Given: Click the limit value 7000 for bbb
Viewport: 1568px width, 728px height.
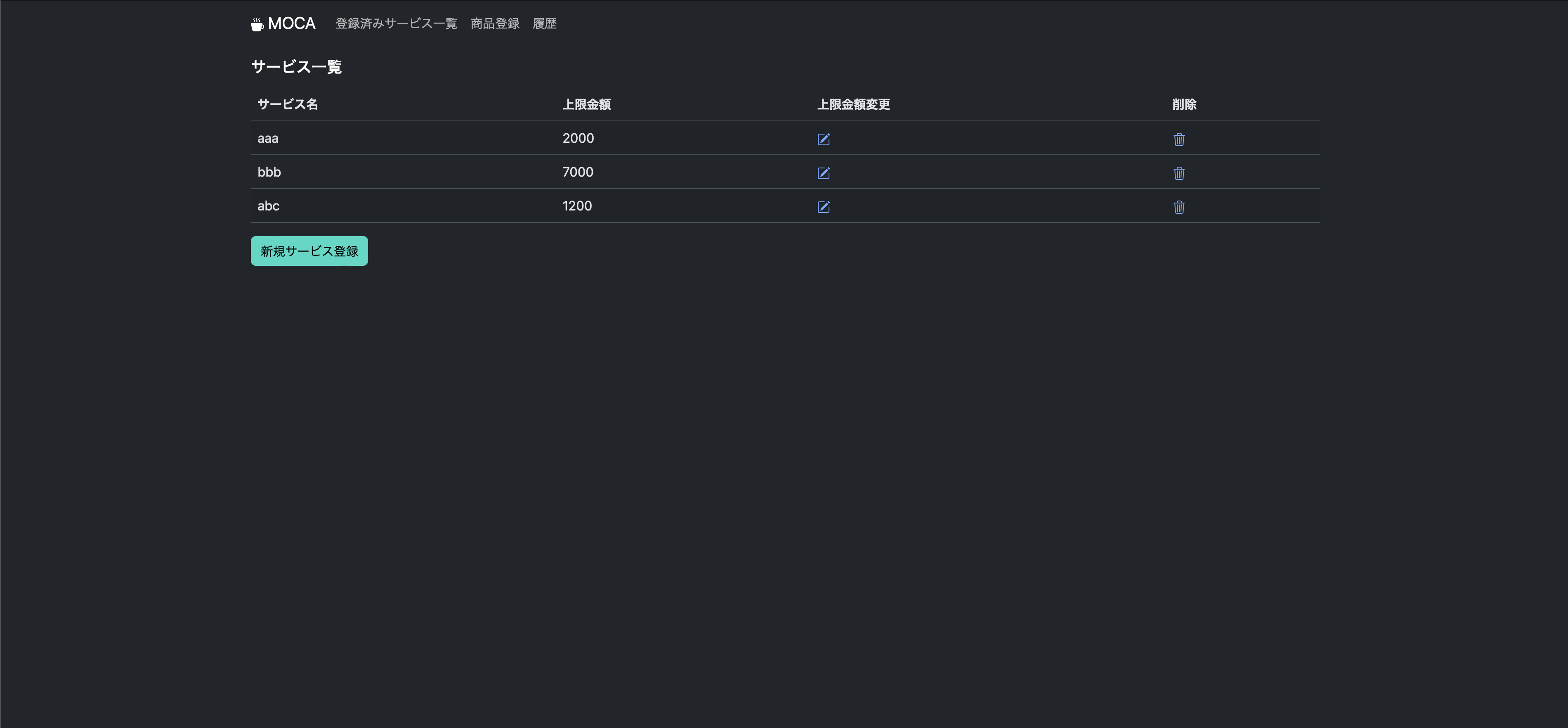Looking at the screenshot, I should coord(578,172).
